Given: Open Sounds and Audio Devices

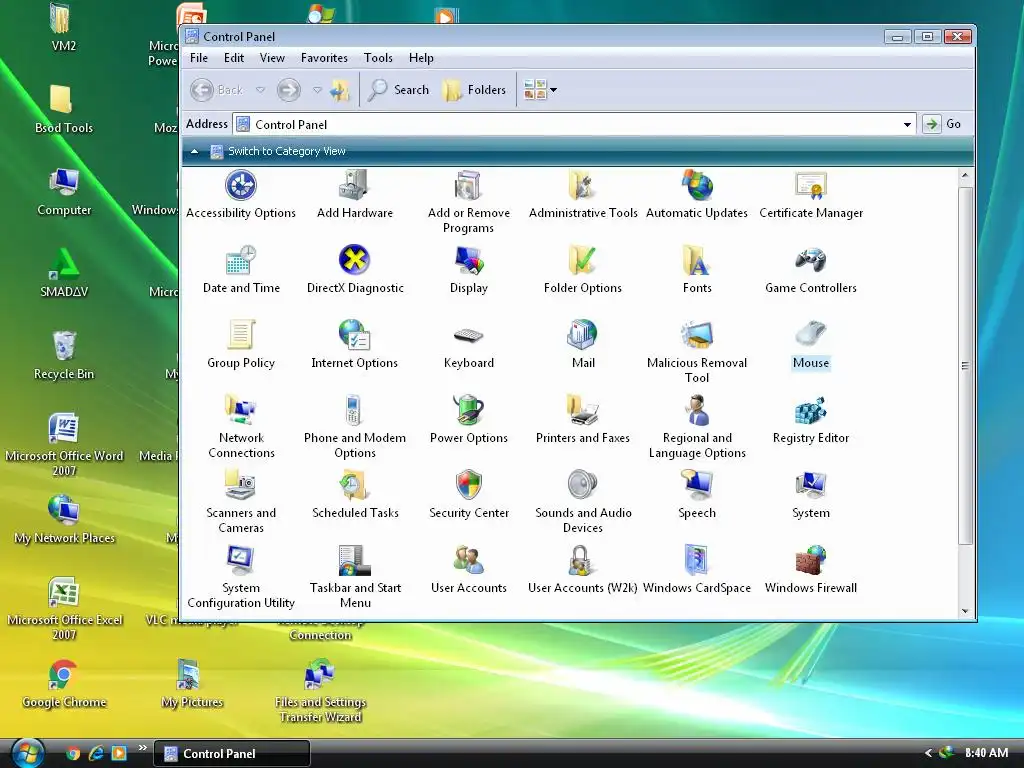Looking at the screenshot, I should pyautogui.click(x=583, y=502).
